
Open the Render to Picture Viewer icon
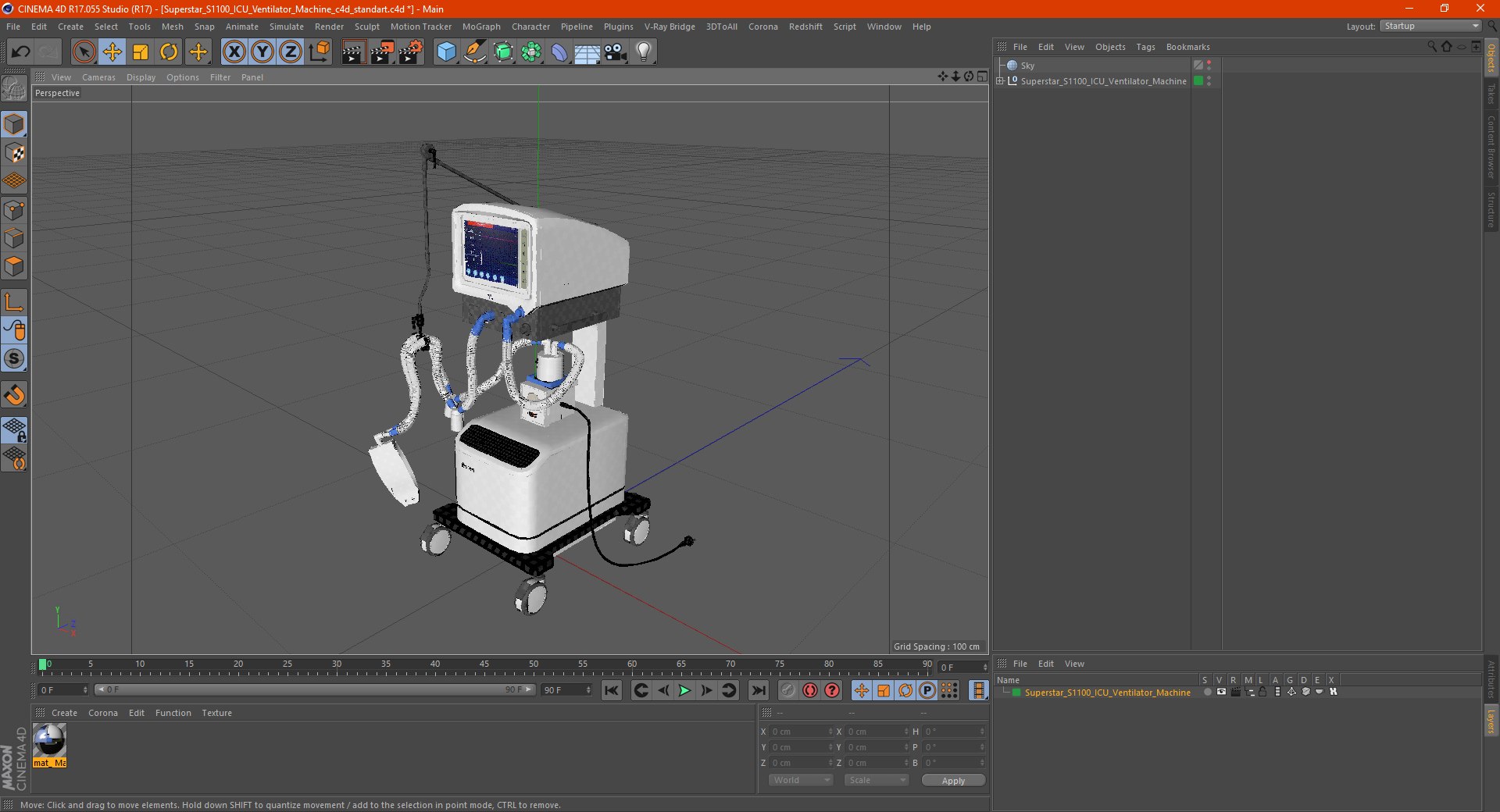coord(382,52)
